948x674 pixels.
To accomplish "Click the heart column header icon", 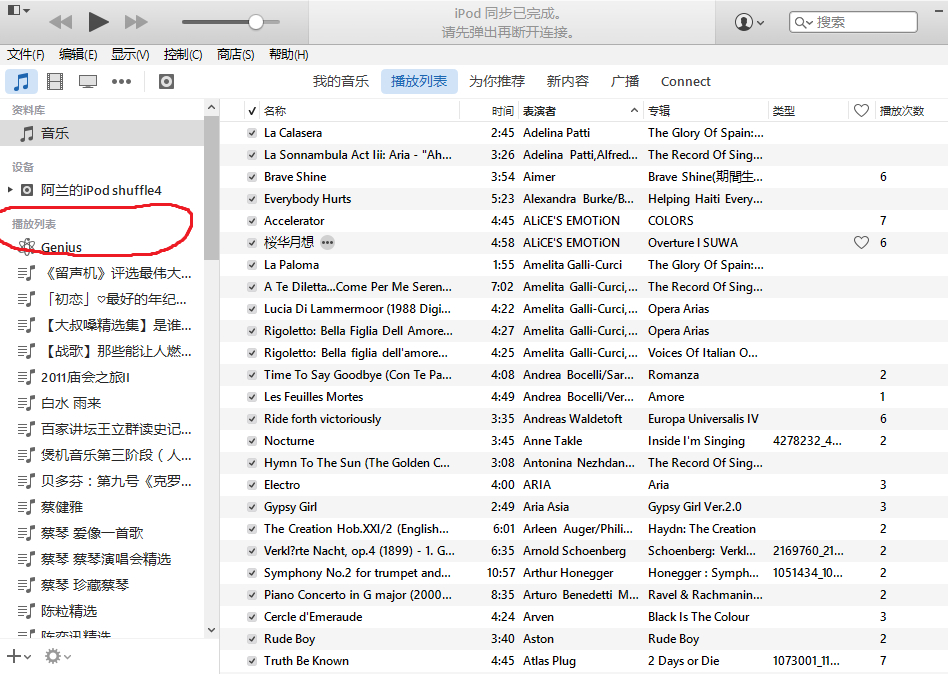I will click(862, 111).
